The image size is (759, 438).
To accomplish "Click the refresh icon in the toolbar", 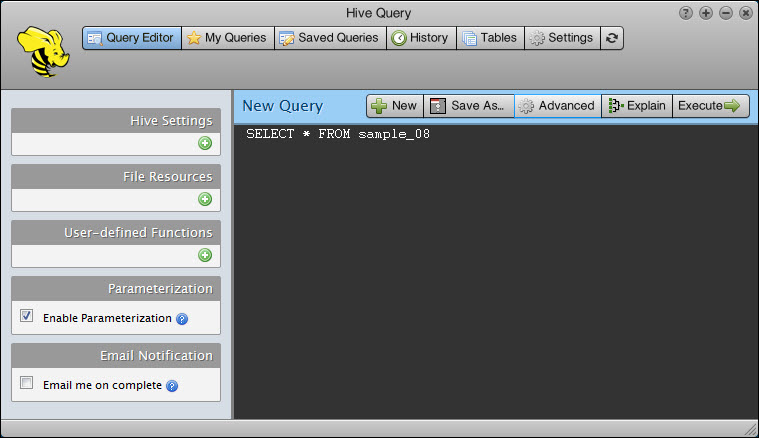I will pyautogui.click(x=612, y=38).
